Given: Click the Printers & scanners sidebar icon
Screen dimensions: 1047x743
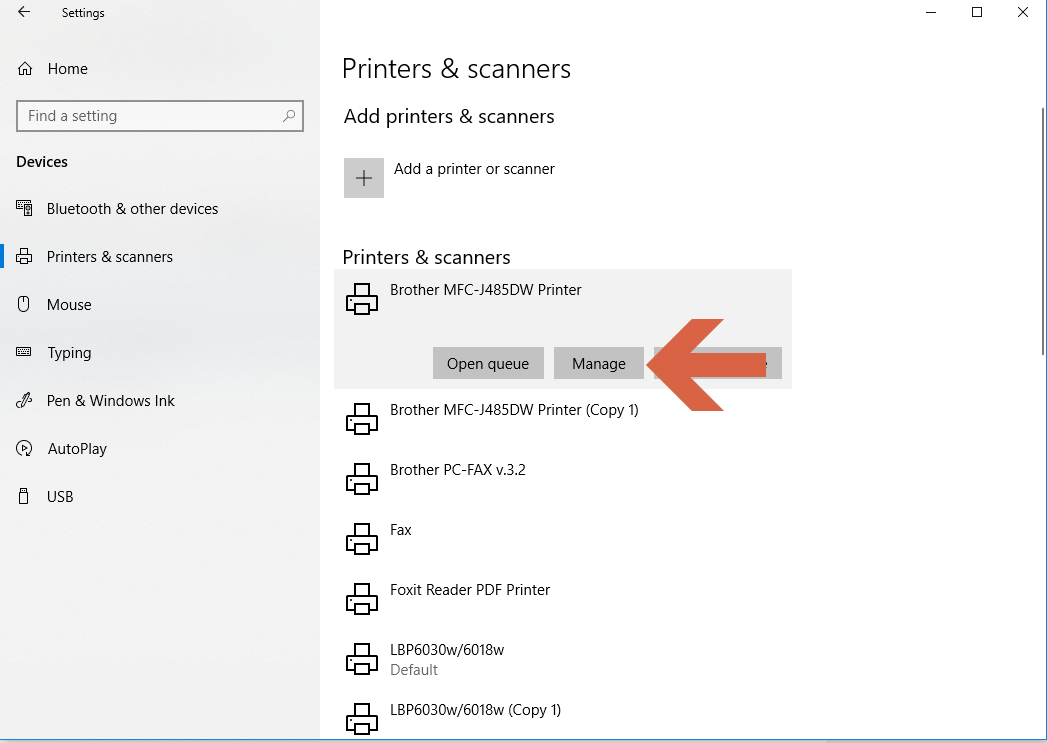Looking at the screenshot, I should [24, 256].
